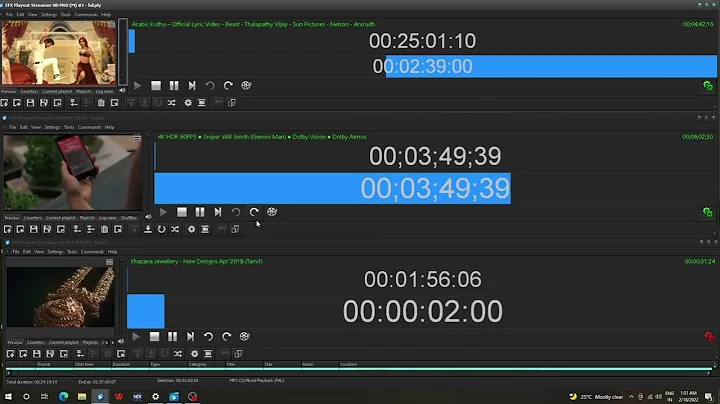
Task: Skip to next clip in Arabic Kuthu player
Action: [192, 85]
